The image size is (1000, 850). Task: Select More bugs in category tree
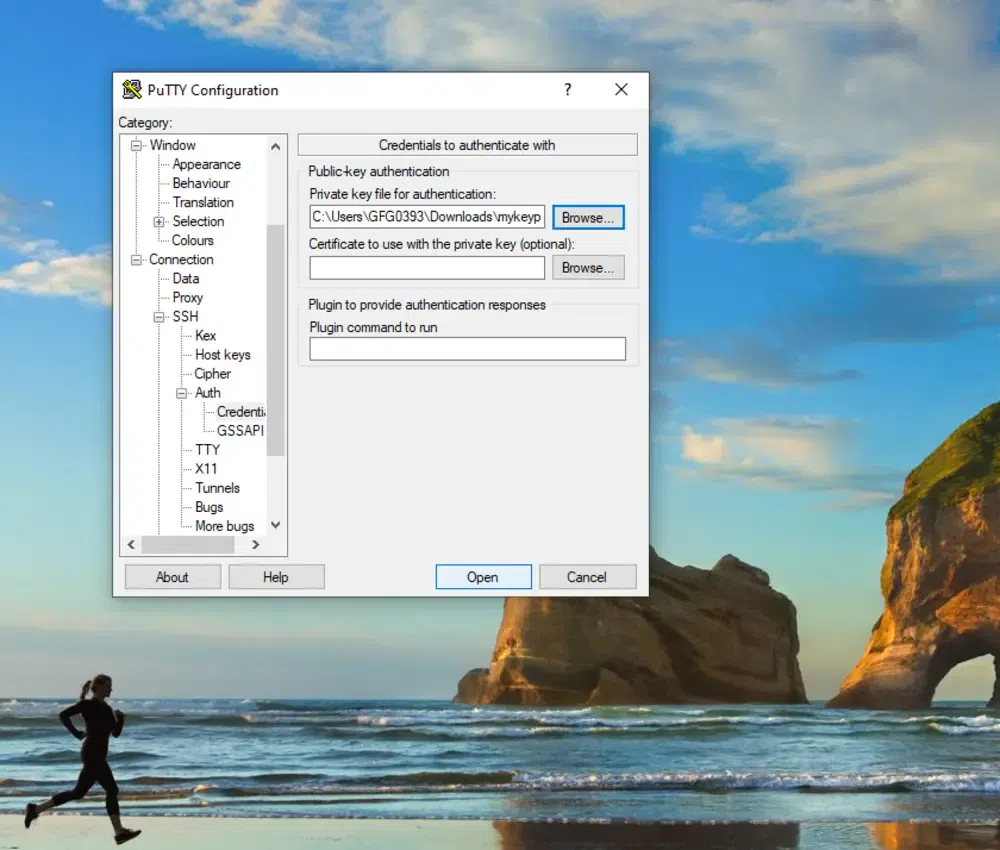click(x=224, y=527)
